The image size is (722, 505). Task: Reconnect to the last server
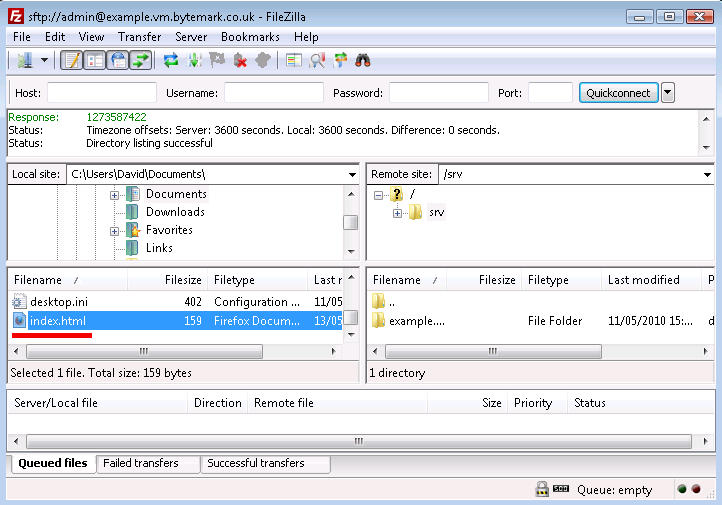(262, 60)
